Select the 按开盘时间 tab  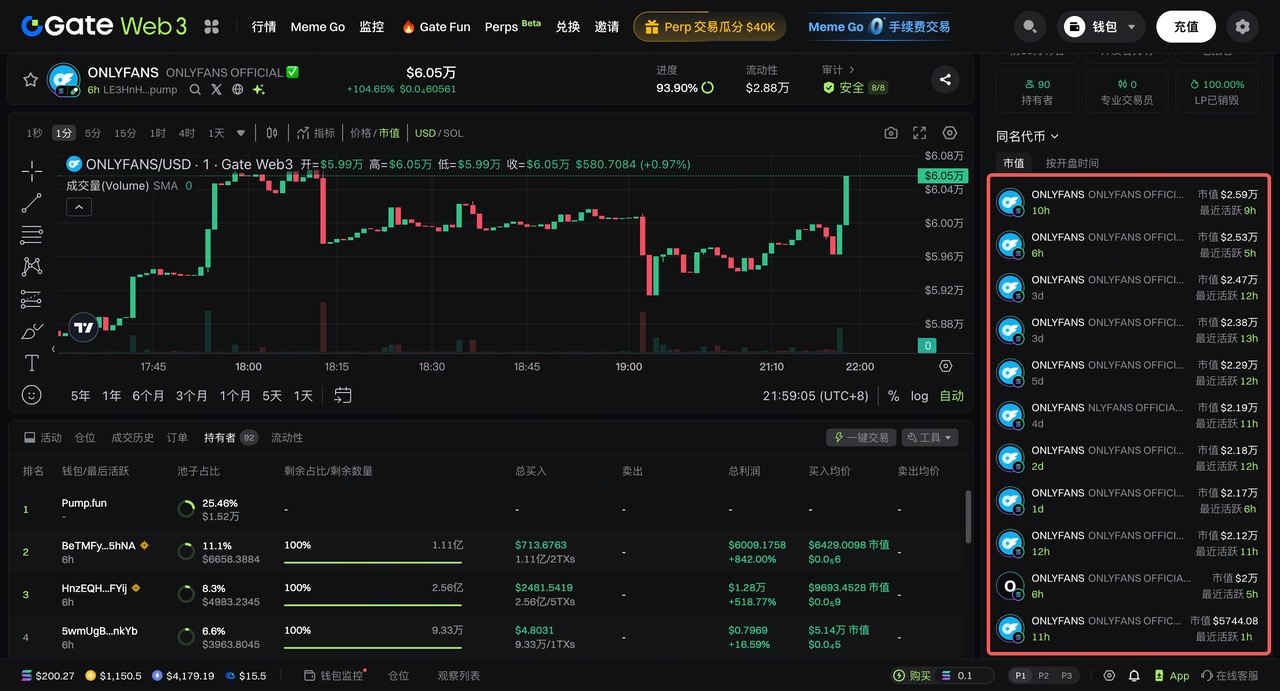click(x=1072, y=163)
